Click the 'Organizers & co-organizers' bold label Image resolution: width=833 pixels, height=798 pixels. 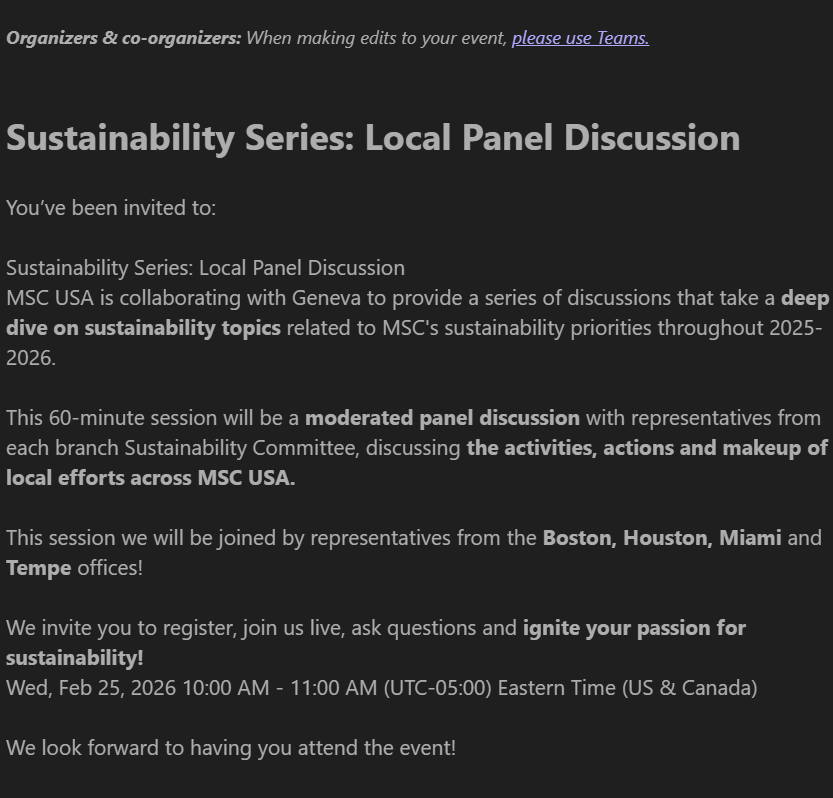point(124,38)
